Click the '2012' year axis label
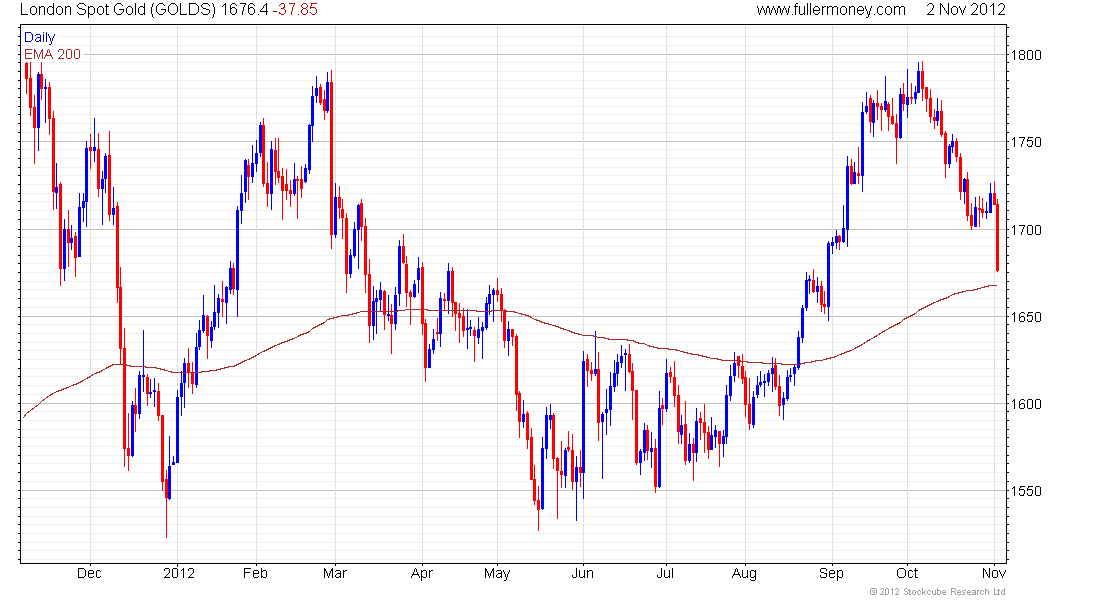 pos(179,573)
